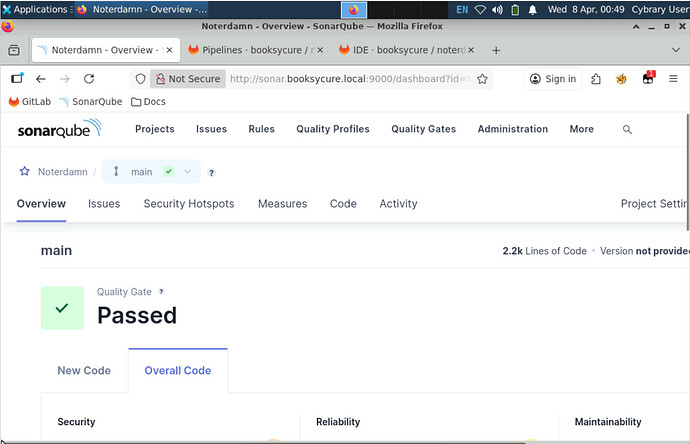Open Firefox extensions puzzle icon
The image size is (690, 444).
[597, 79]
